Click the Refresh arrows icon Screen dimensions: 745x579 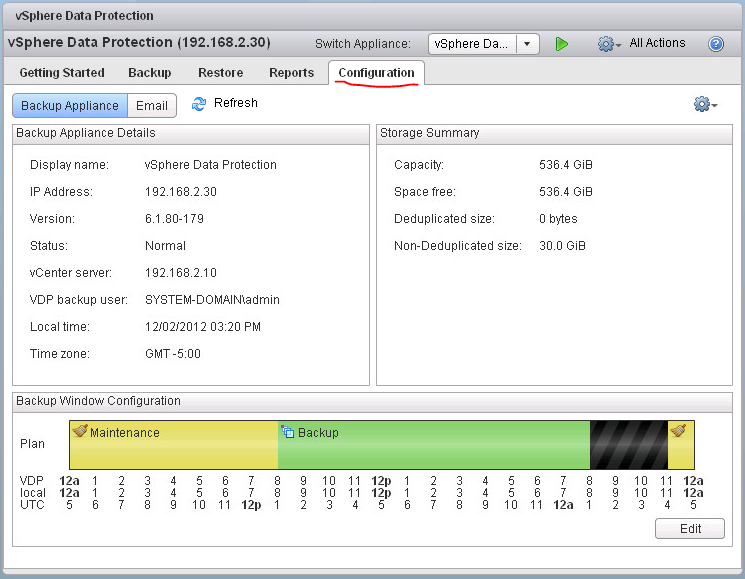(199, 104)
